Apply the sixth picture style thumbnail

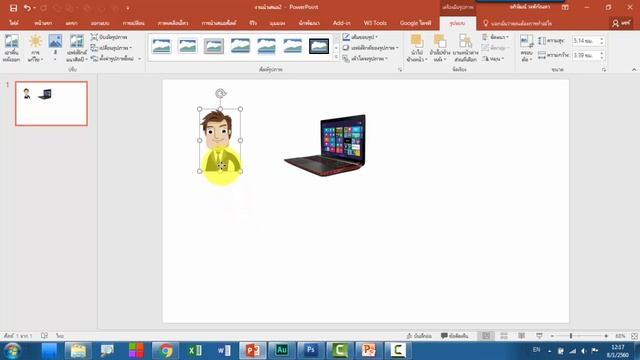tap(293, 46)
